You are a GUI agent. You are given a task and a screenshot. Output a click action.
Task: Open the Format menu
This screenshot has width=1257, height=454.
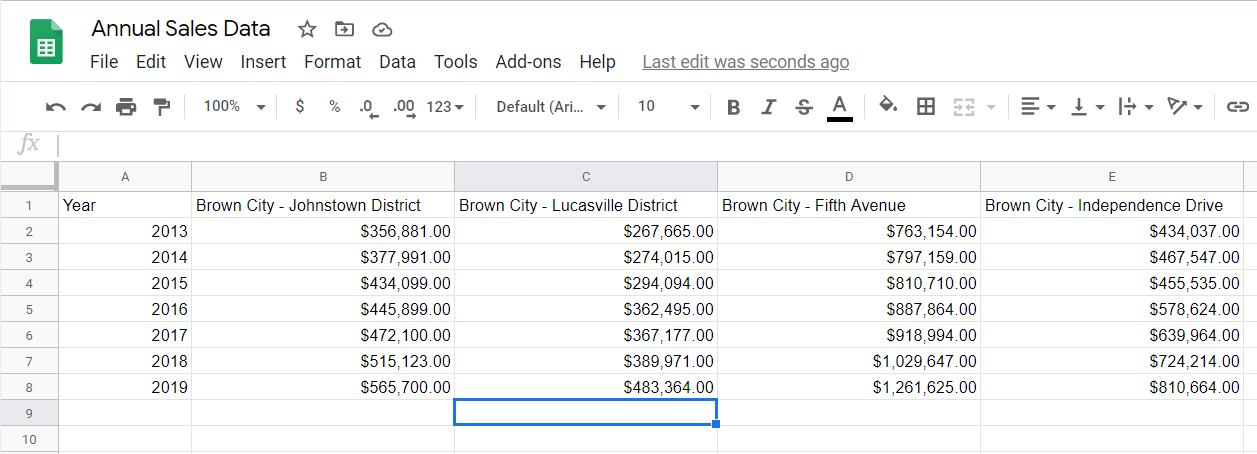tap(332, 62)
